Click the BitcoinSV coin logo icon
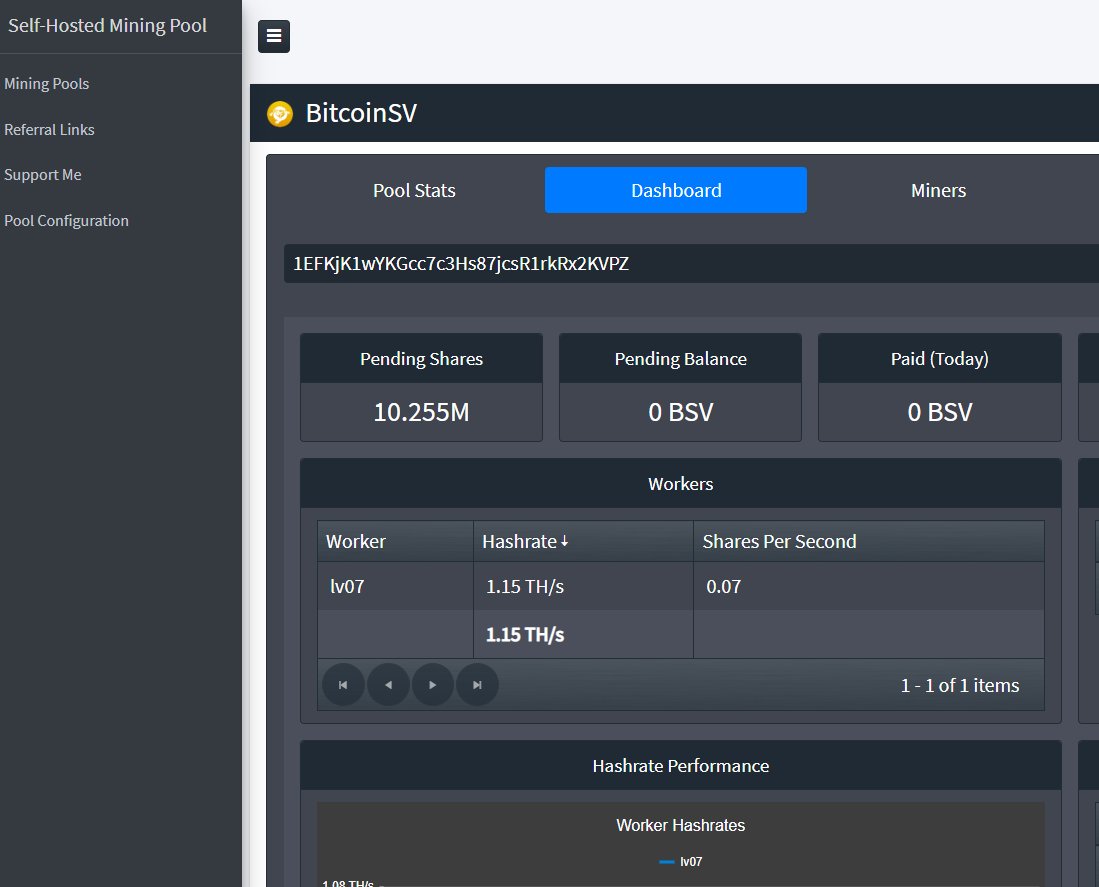Viewport: 1099px width, 887px height. click(x=280, y=114)
